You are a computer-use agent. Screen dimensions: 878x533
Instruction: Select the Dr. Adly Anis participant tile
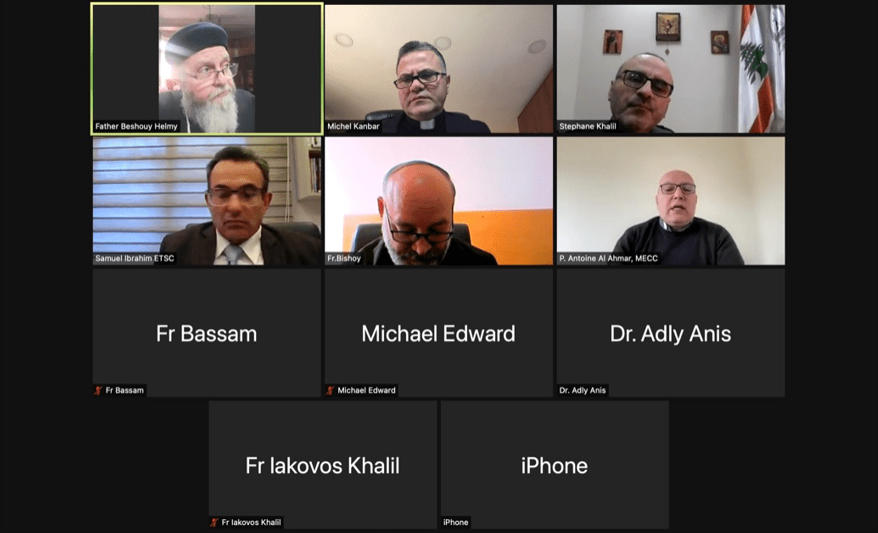click(671, 333)
